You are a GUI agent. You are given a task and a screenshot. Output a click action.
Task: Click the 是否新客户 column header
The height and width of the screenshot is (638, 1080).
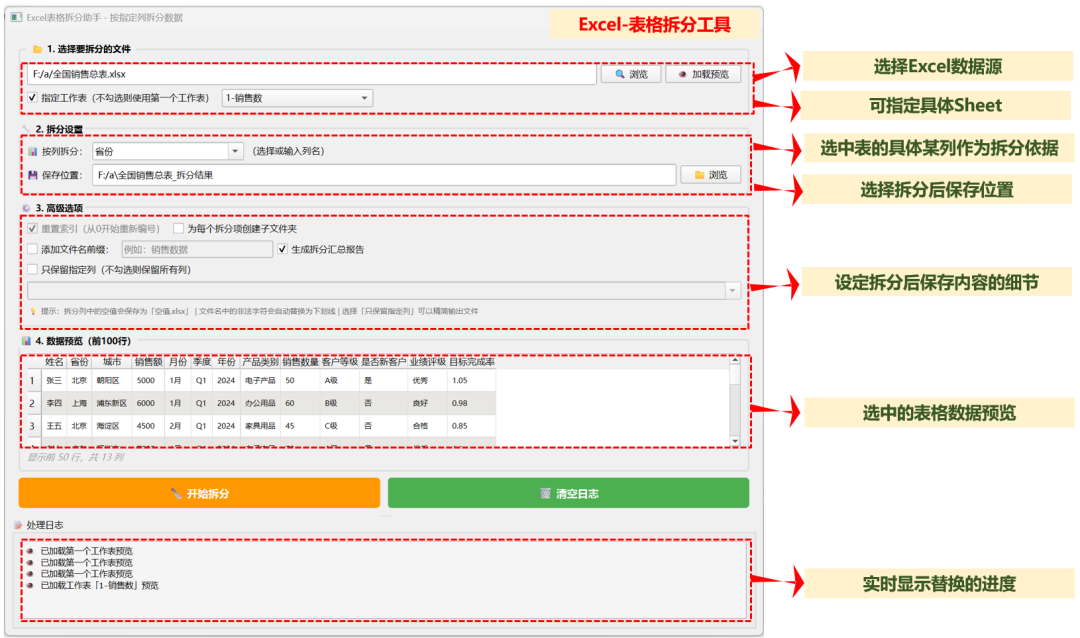point(384,362)
